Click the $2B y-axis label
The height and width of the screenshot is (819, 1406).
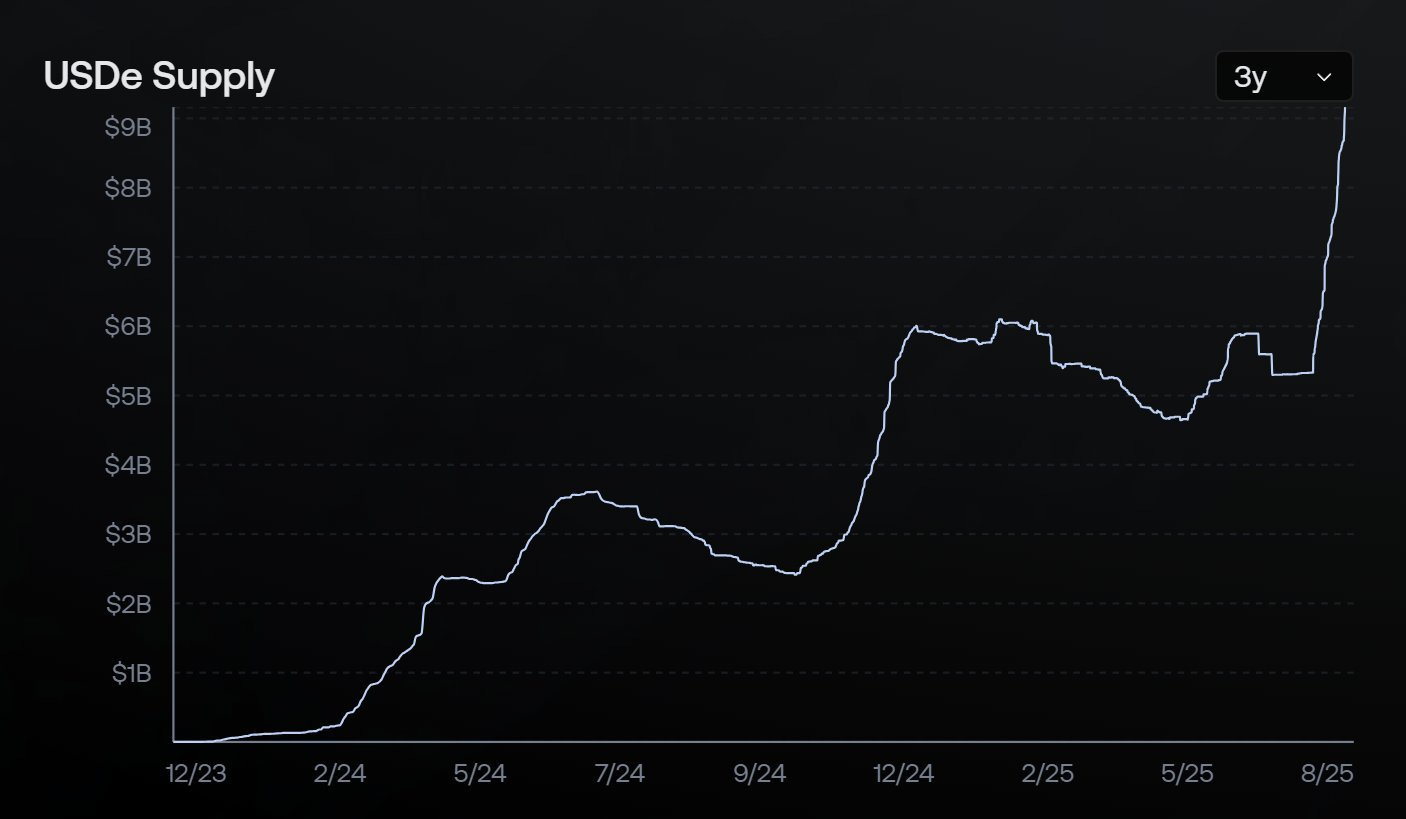pos(128,604)
